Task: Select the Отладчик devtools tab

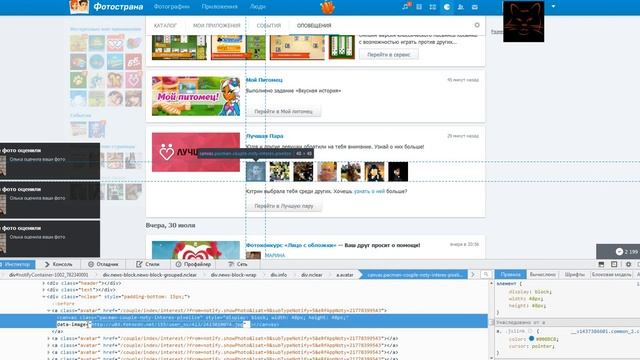Action: click(x=103, y=264)
